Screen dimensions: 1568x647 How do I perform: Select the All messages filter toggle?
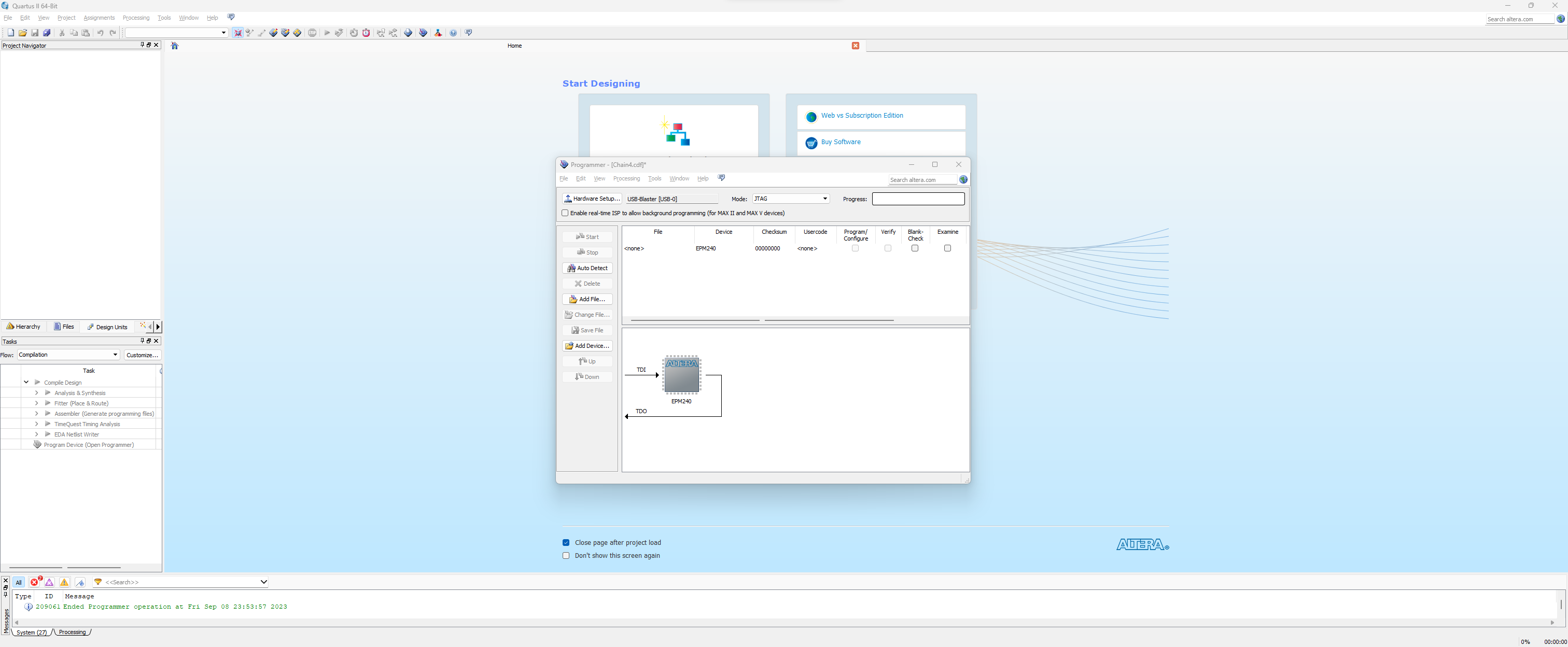[x=18, y=582]
